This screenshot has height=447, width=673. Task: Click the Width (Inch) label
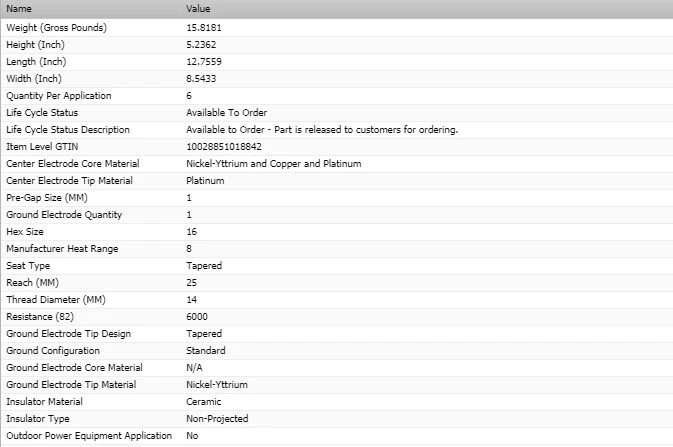pyautogui.click(x=34, y=79)
